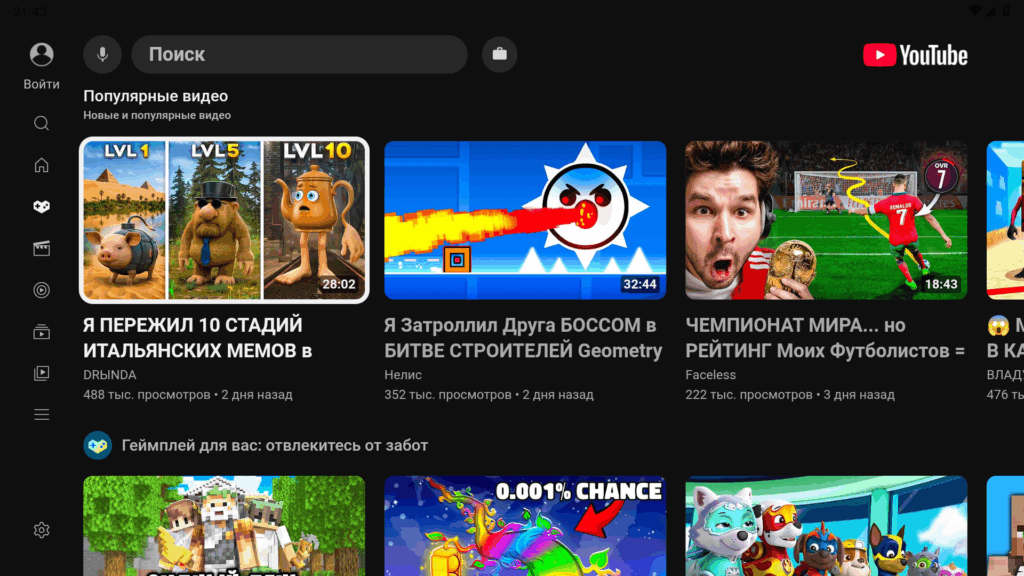Open the search magnifier icon in the sidebar
1024x576 pixels.
(41, 123)
